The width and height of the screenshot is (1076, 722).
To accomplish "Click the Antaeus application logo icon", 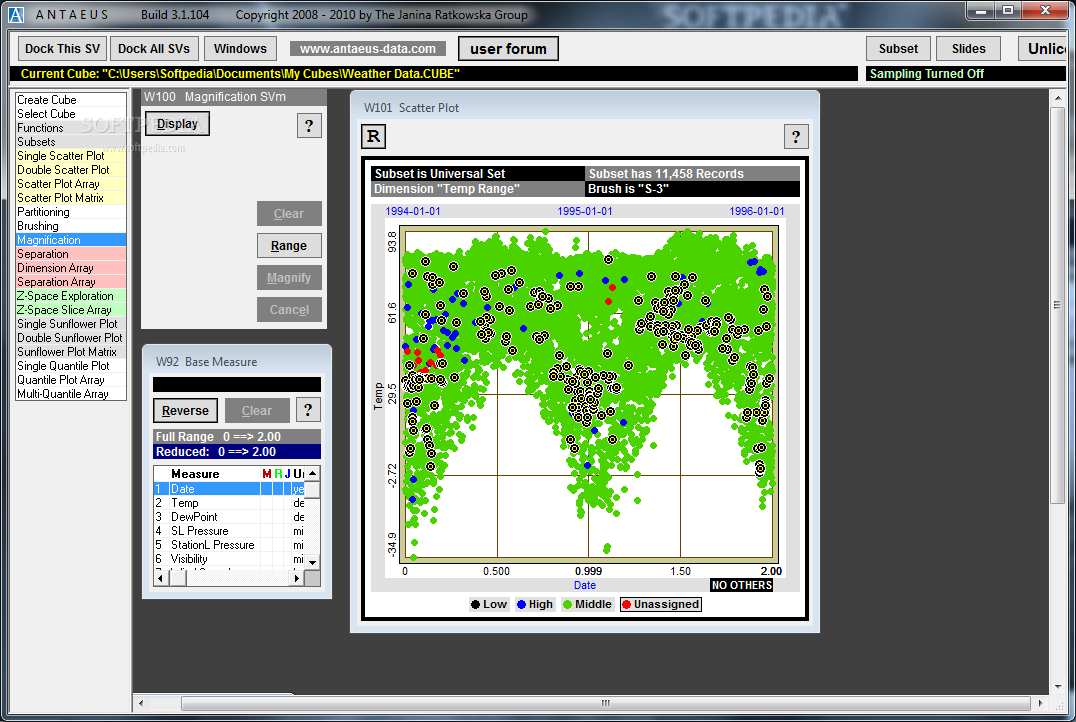I will [x=16, y=14].
